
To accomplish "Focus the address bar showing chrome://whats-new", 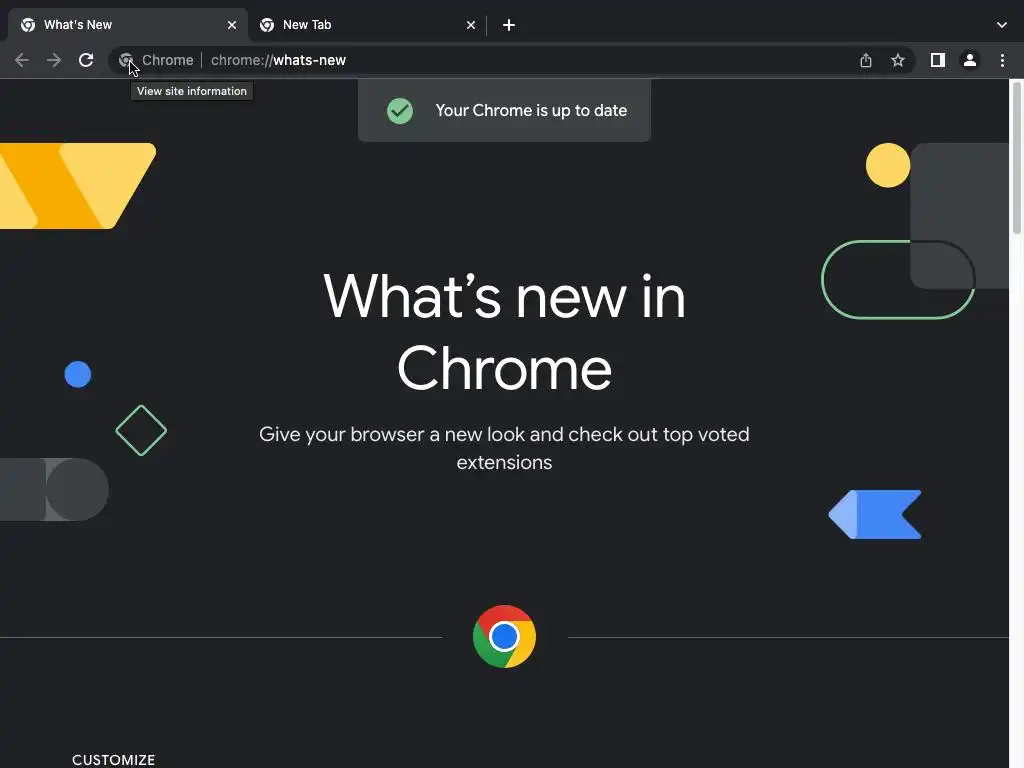I will [513, 60].
